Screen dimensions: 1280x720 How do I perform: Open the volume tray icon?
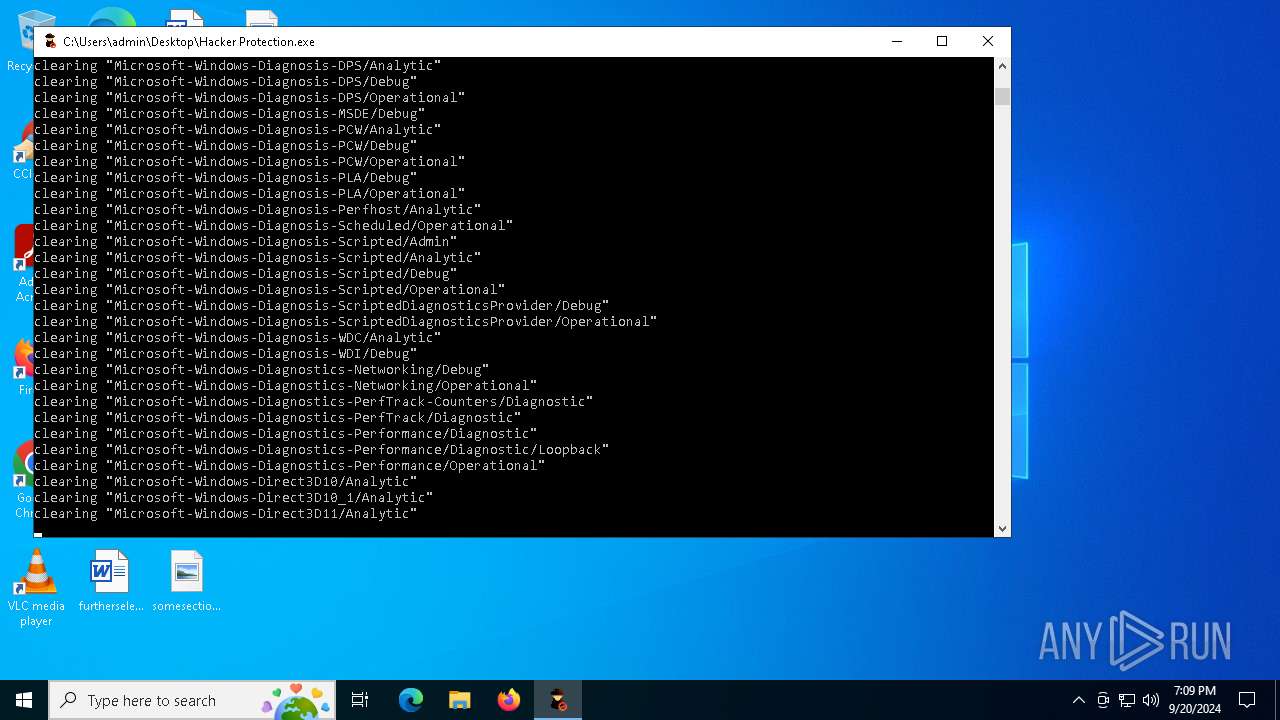1150,700
